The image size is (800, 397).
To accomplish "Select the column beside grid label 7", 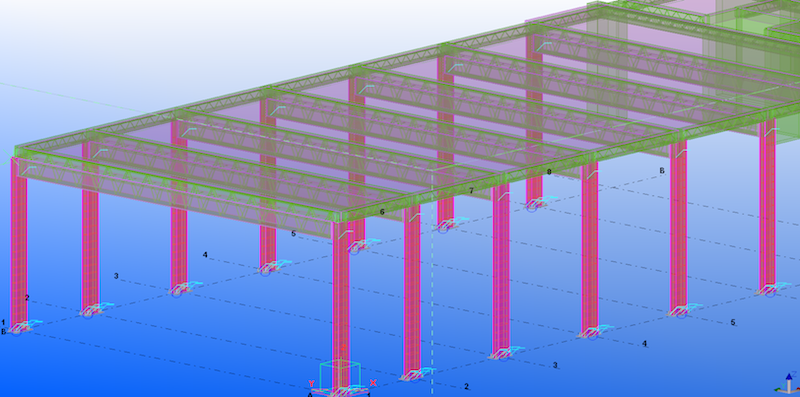I will [501, 269].
